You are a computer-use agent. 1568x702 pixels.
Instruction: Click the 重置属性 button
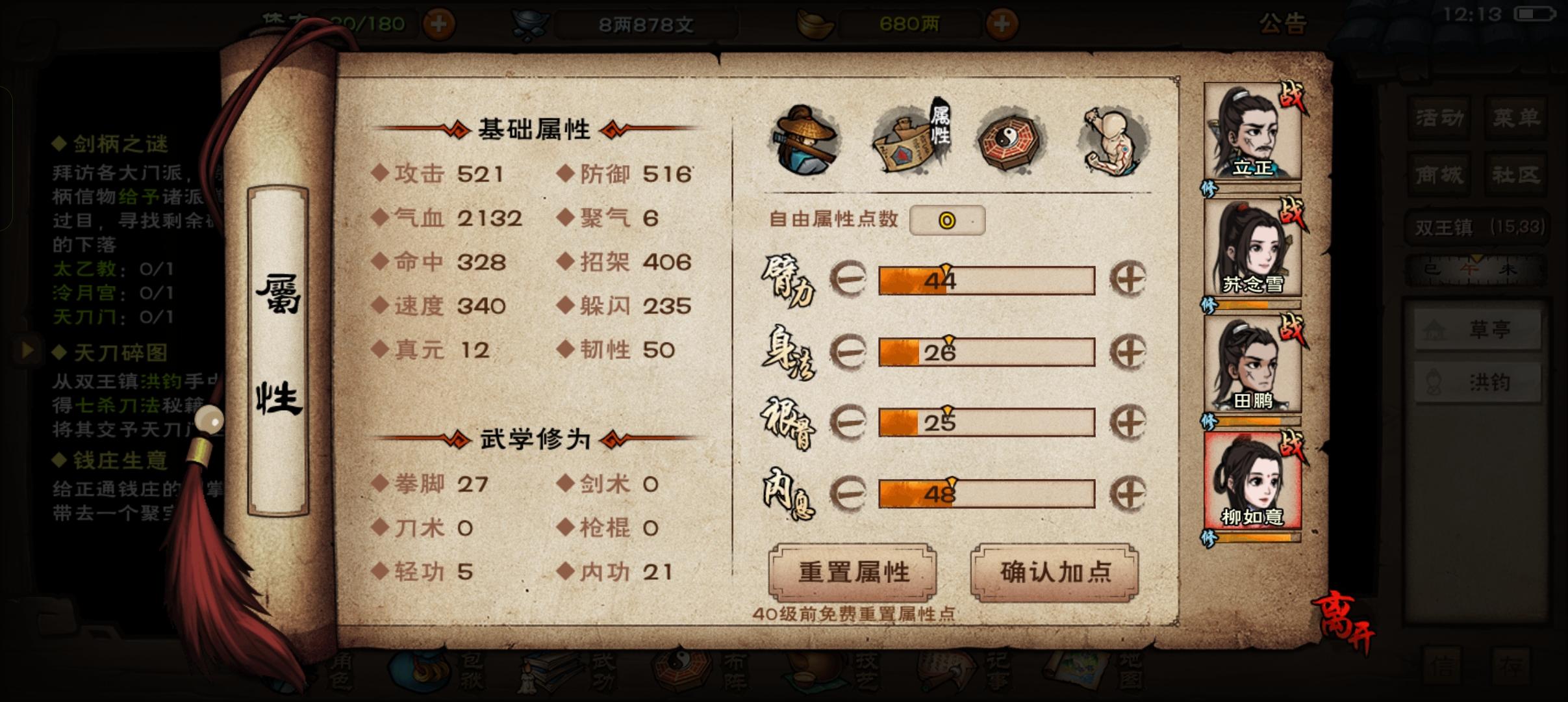(x=853, y=572)
